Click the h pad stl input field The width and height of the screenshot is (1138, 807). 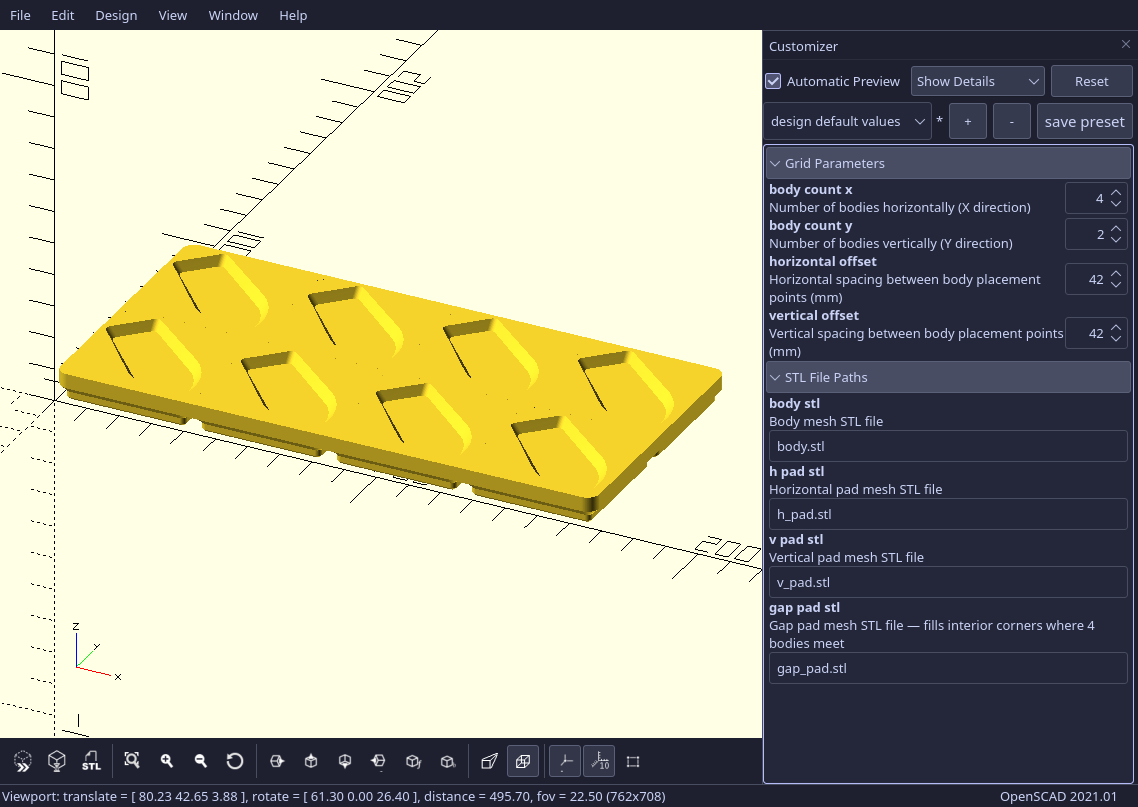[x=948, y=515]
